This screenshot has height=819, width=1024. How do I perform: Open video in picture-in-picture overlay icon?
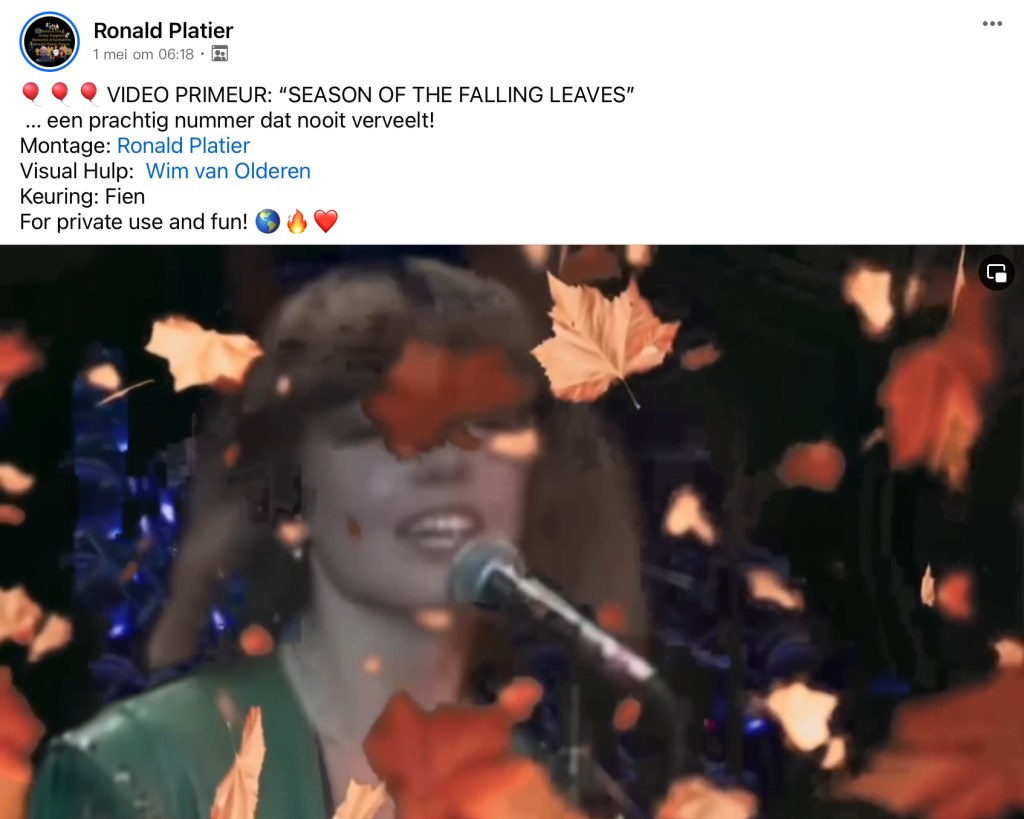997,272
